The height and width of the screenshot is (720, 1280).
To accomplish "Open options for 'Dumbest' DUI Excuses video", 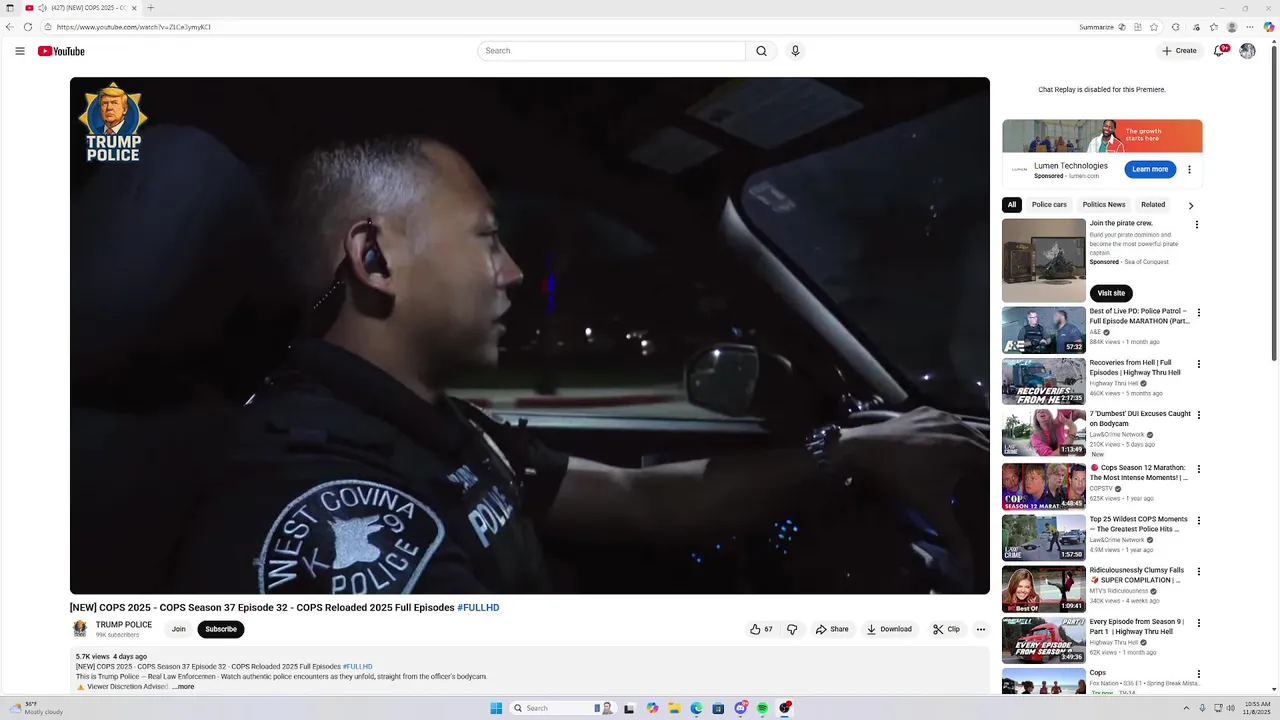I will [x=1198, y=415].
